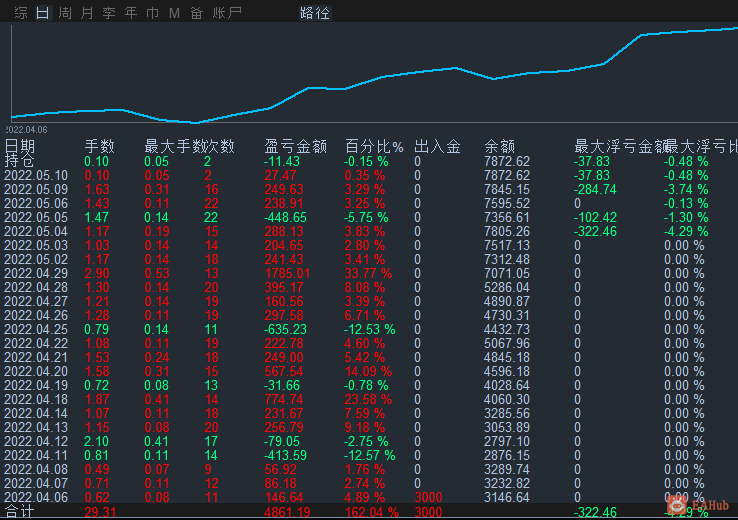Select the 2022.05.05 date row
Image resolution: width=738 pixels, height=520 pixels.
[36, 217]
